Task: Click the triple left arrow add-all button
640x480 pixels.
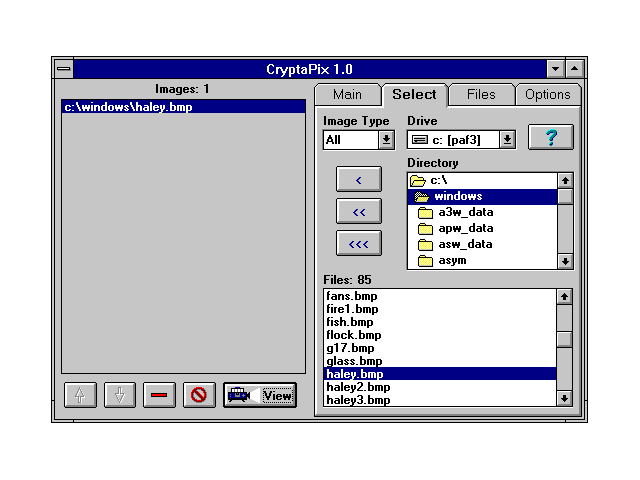Action: pos(360,244)
